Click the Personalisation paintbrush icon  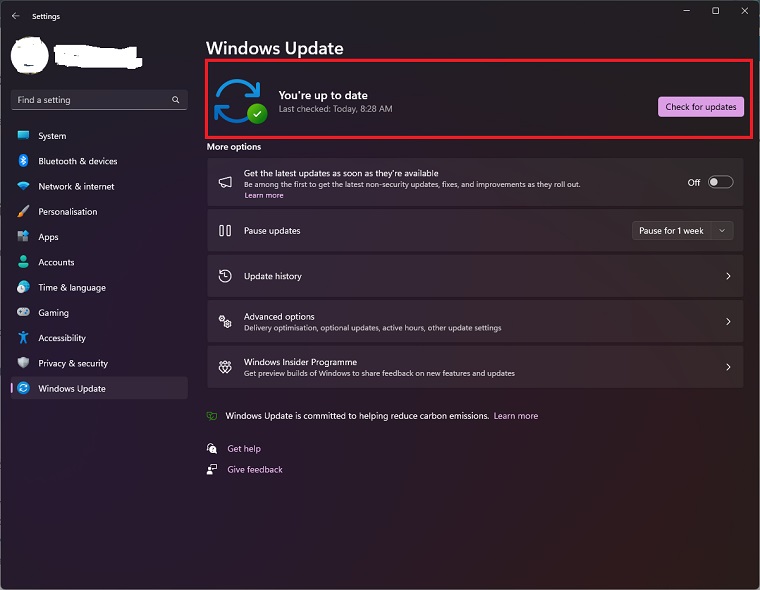click(x=23, y=211)
